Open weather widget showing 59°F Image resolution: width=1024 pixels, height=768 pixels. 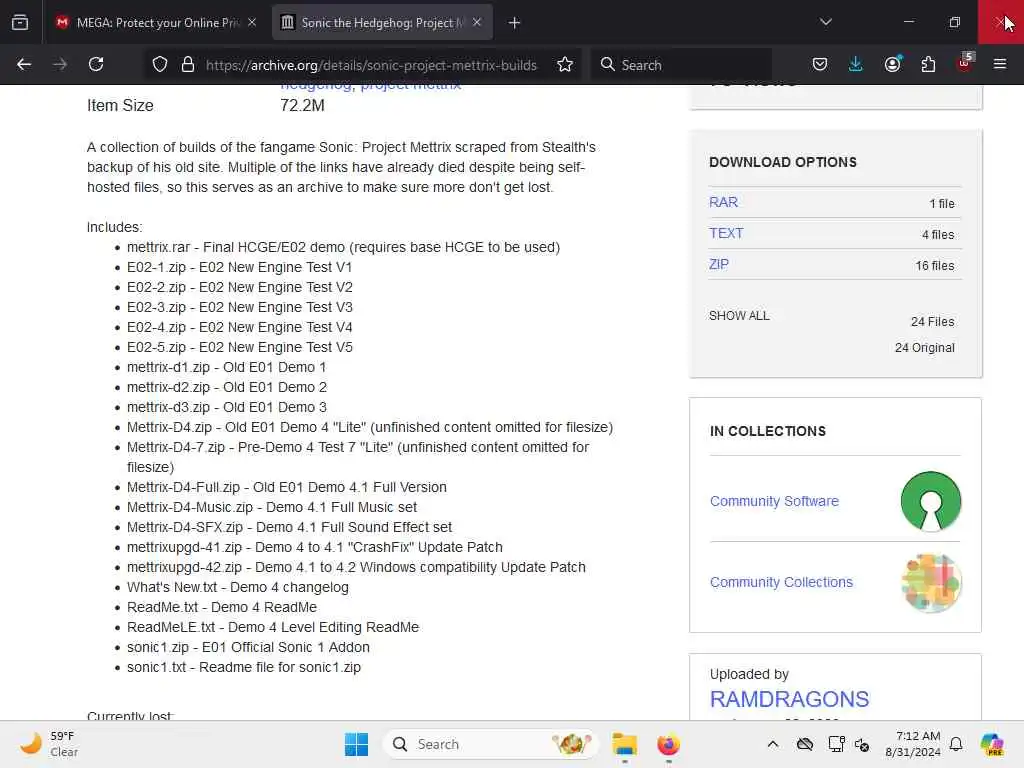tap(49, 744)
